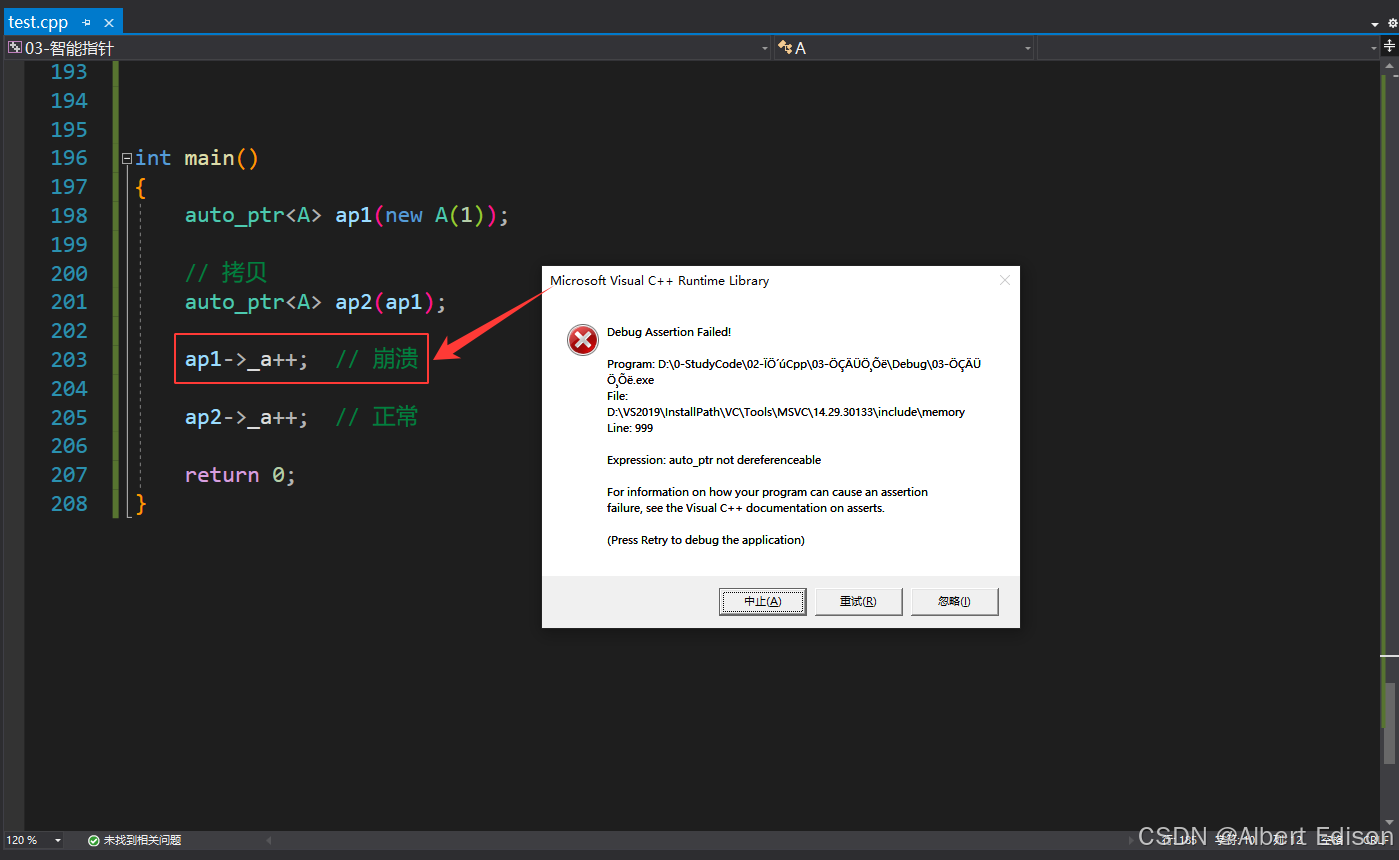Click line number 203 in the gutter
The height and width of the screenshot is (860, 1399).
69,360
